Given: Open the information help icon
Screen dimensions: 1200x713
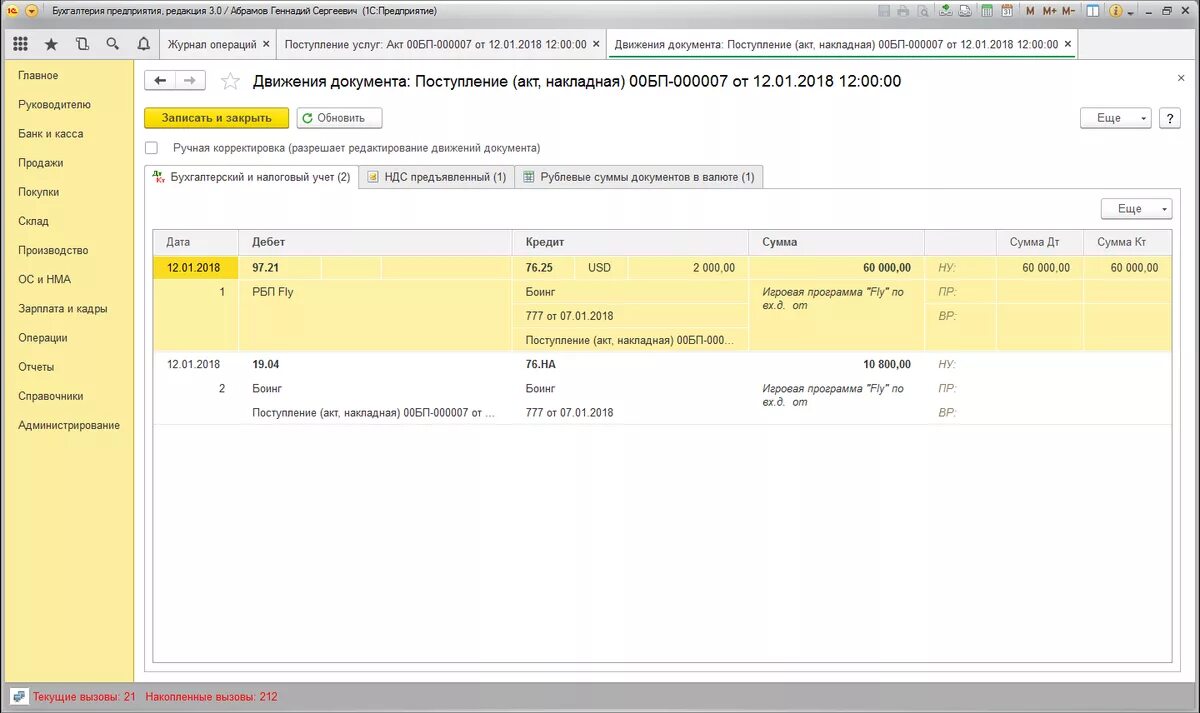Looking at the screenshot, I should coord(1117,11).
